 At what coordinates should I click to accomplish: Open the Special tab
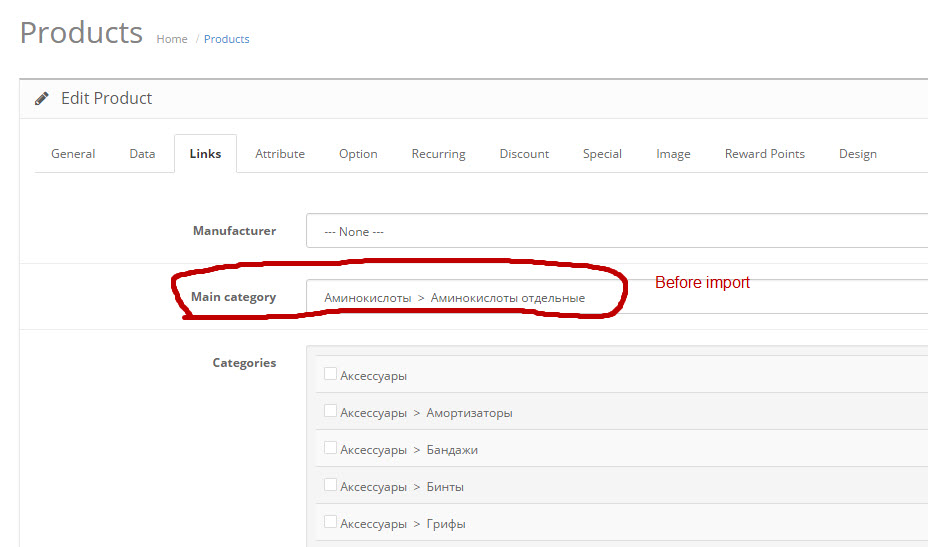602,154
